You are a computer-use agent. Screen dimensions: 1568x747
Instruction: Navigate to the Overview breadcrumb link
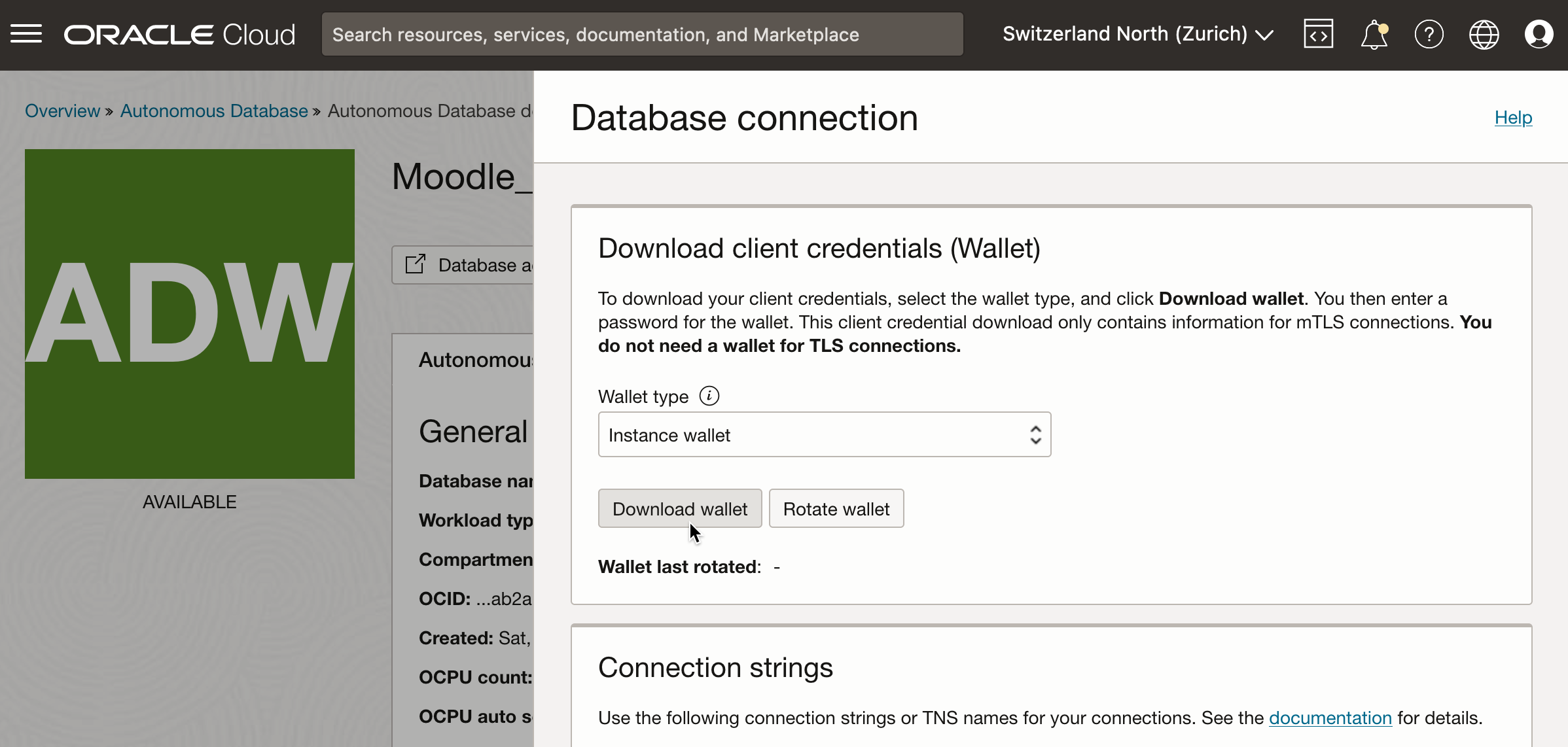pos(61,112)
